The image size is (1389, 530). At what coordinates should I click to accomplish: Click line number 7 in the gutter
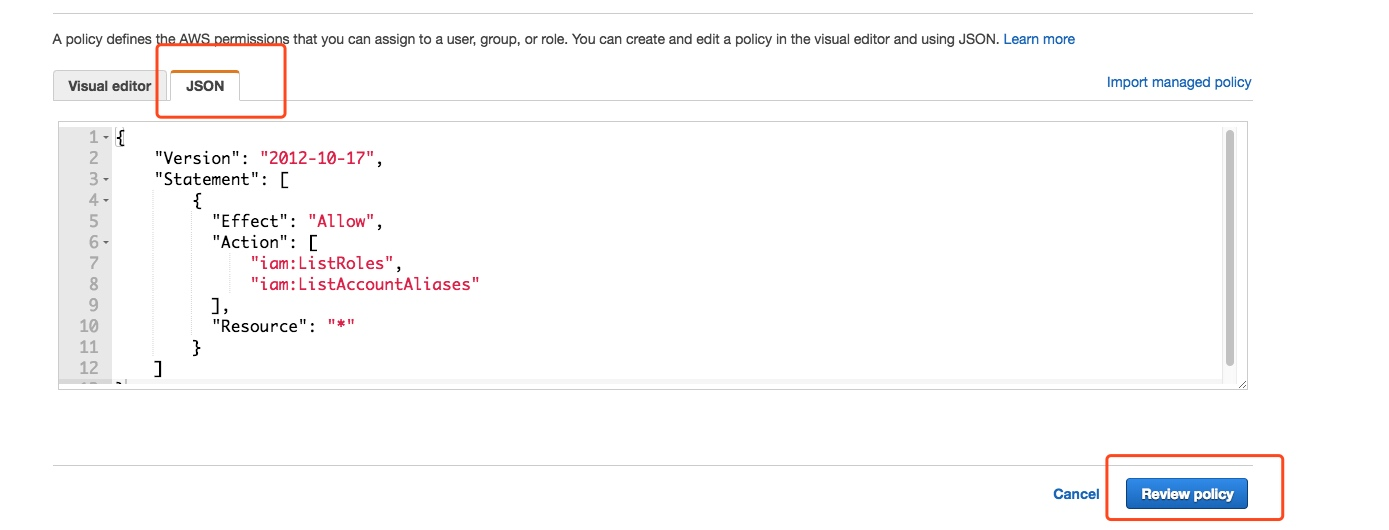point(94,263)
